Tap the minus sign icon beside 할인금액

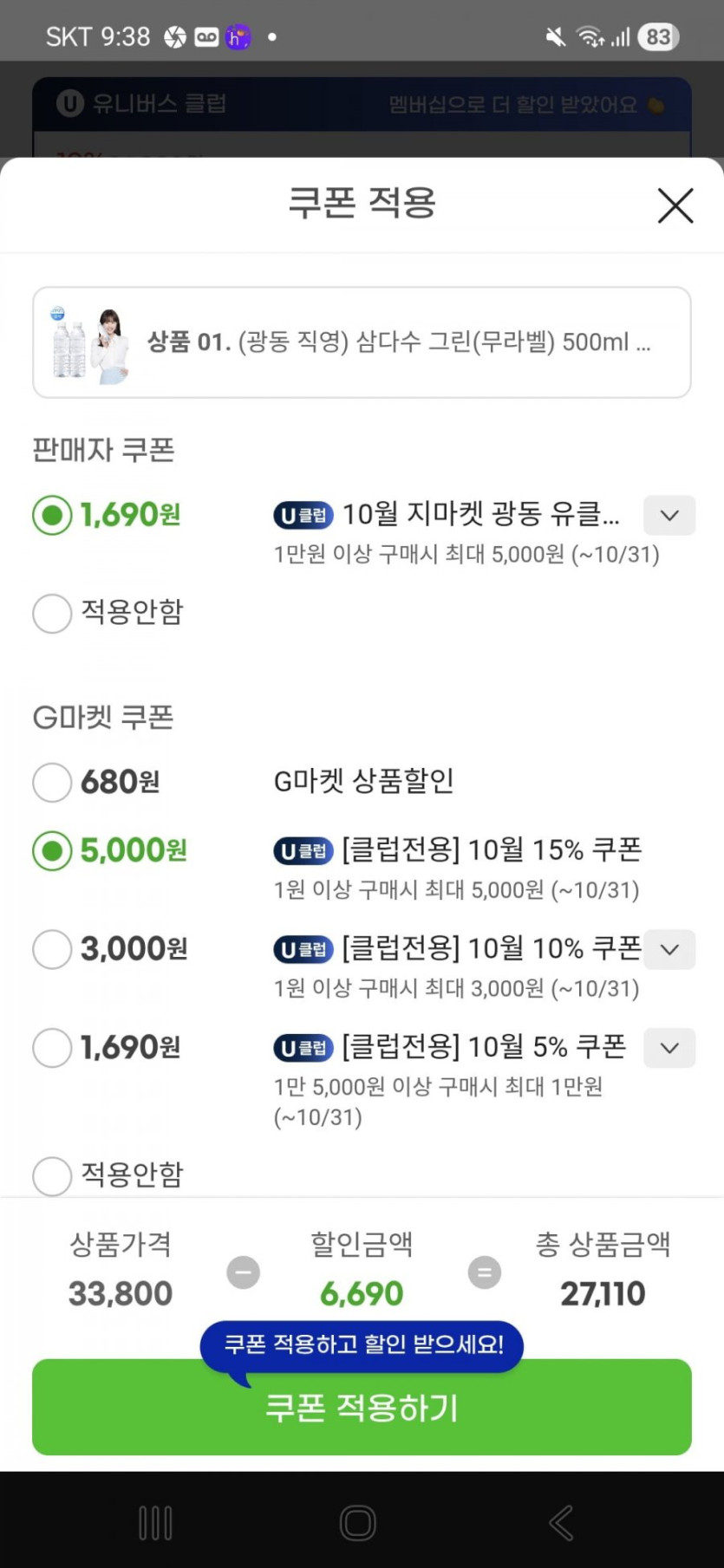[x=243, y=1272]
